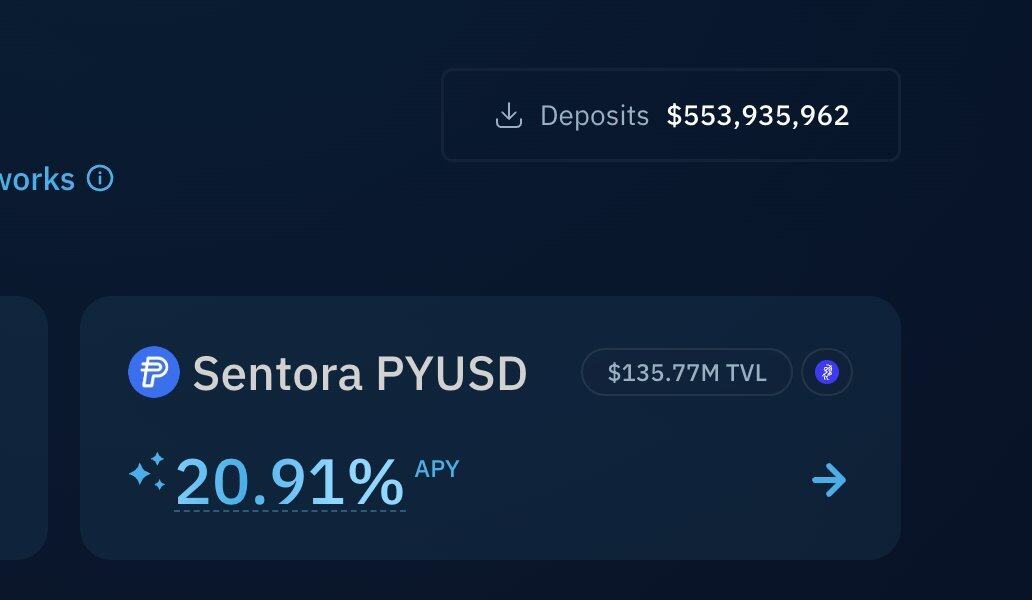Click the PYUSD token logo

pos(153,372)
